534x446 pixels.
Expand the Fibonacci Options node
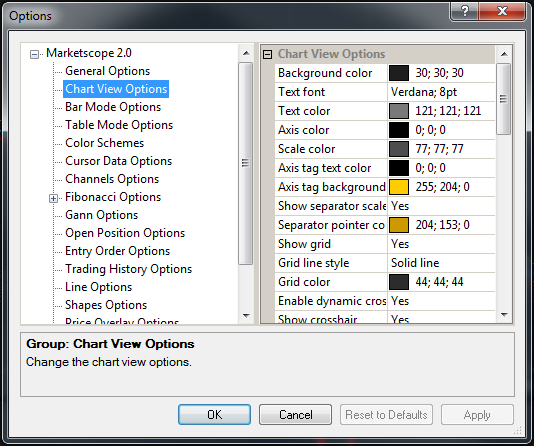click(x=53, y=198)
